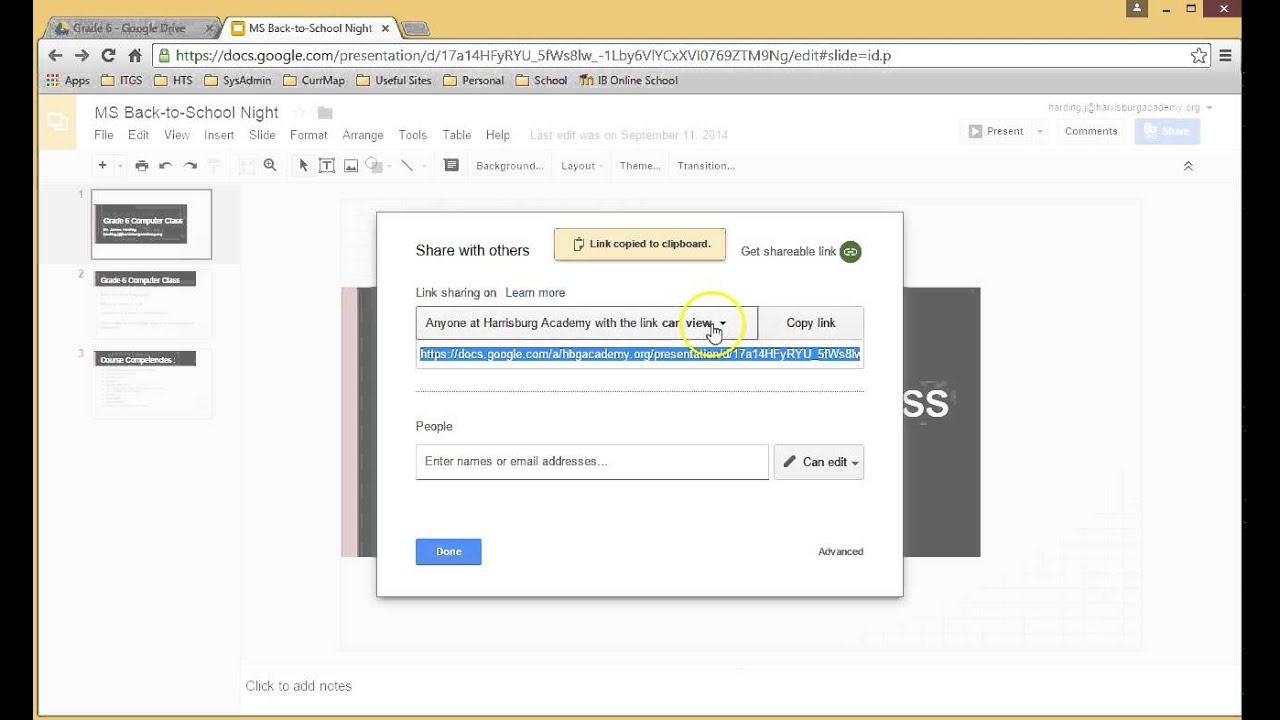Open the new slide layout arrow
Screen dimensions: 1280x720
120,166
